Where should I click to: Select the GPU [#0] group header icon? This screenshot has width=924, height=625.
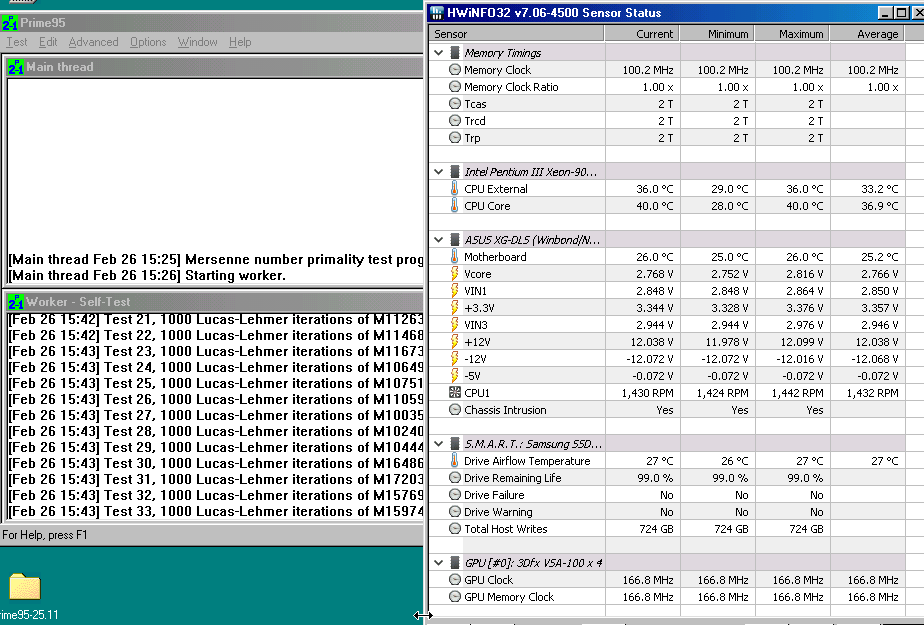click(x=454, y=563)
